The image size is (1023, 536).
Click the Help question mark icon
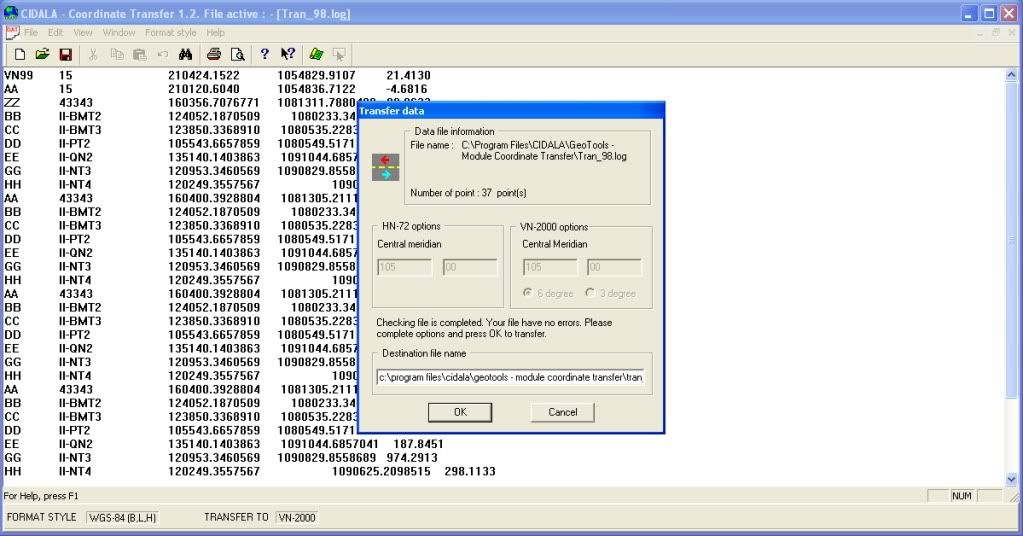click(x=264, y=55)
